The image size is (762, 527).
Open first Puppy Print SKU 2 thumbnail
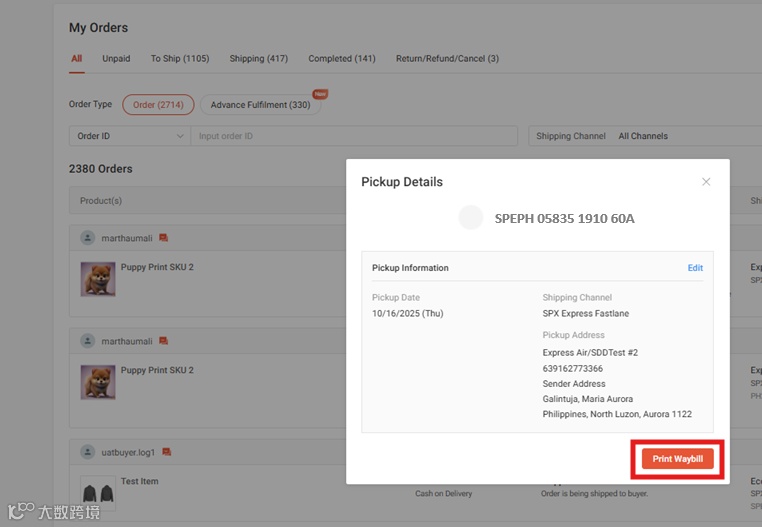click(x=98, y=279)
